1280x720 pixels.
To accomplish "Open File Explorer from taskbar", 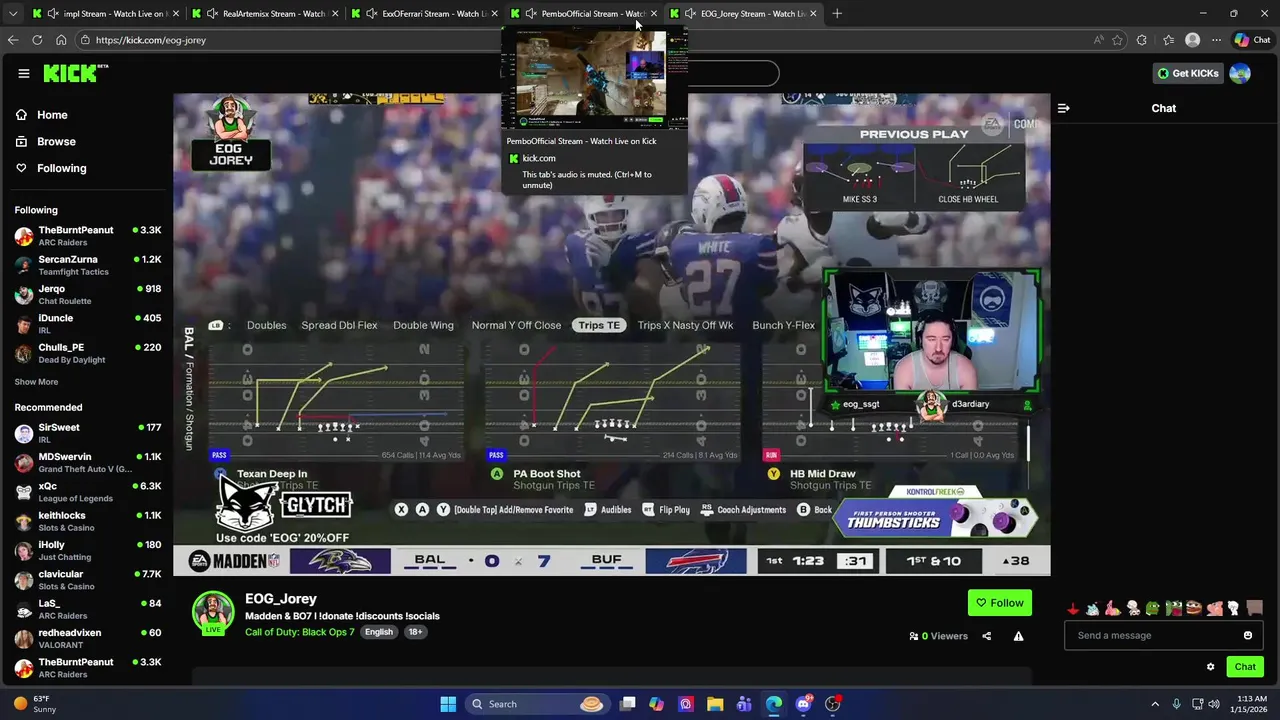I will click(x=715, y=704).
